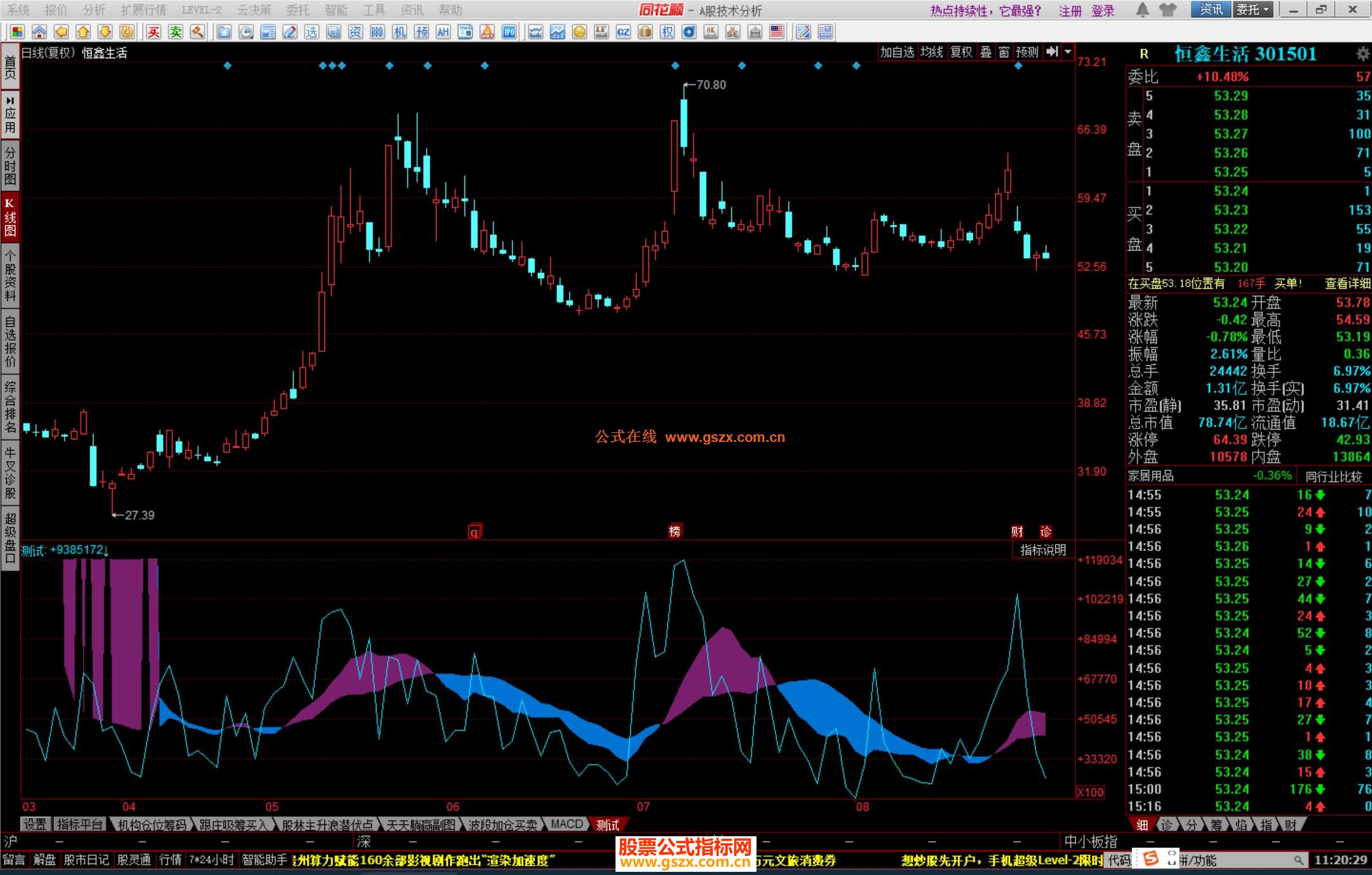The height and width of the screenshot is (875, 1372).
Task: Click the 70.80 high-price candlestick
Action: coord(683,124)
